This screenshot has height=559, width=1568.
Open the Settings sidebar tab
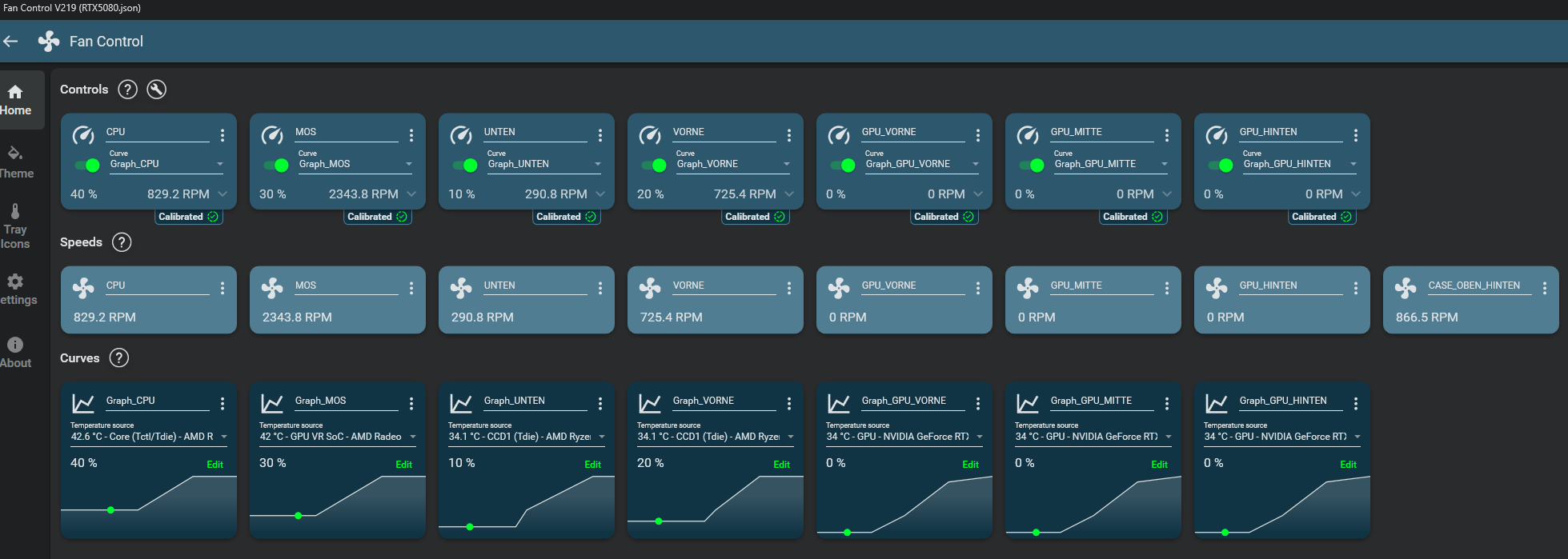coord(18,289)
